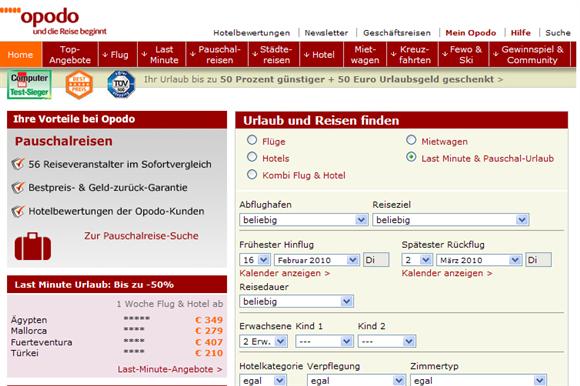Open the Februar 2010 month dropdown
Screen dimensions: 580x386
[317, 260]
